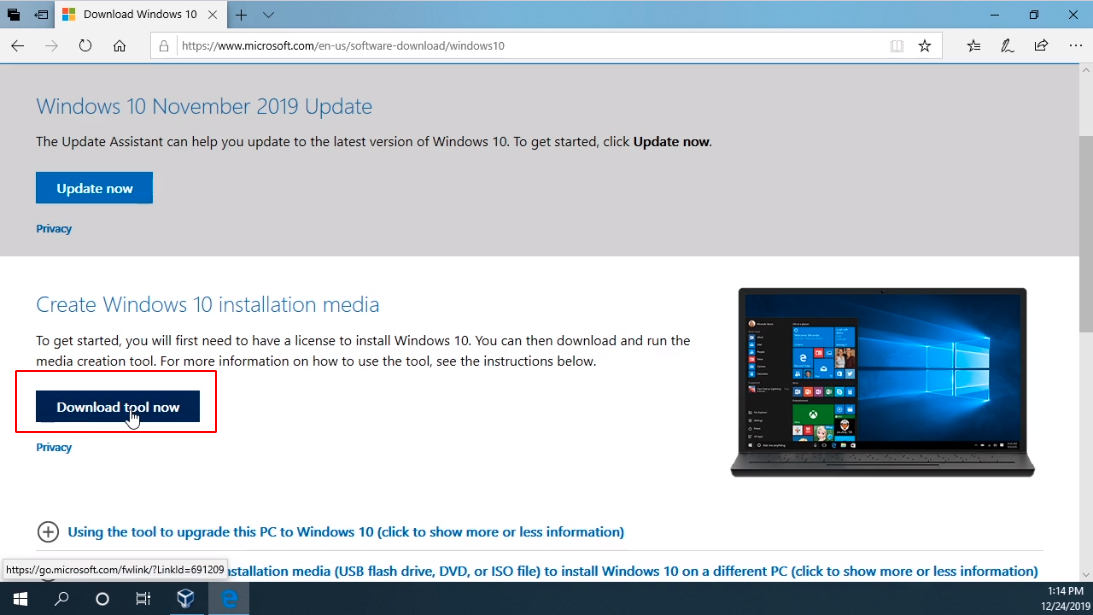The width and height of the screenshot is (1093, 615).
Task: Add this page to favorites star
Action: pos(924,46)
